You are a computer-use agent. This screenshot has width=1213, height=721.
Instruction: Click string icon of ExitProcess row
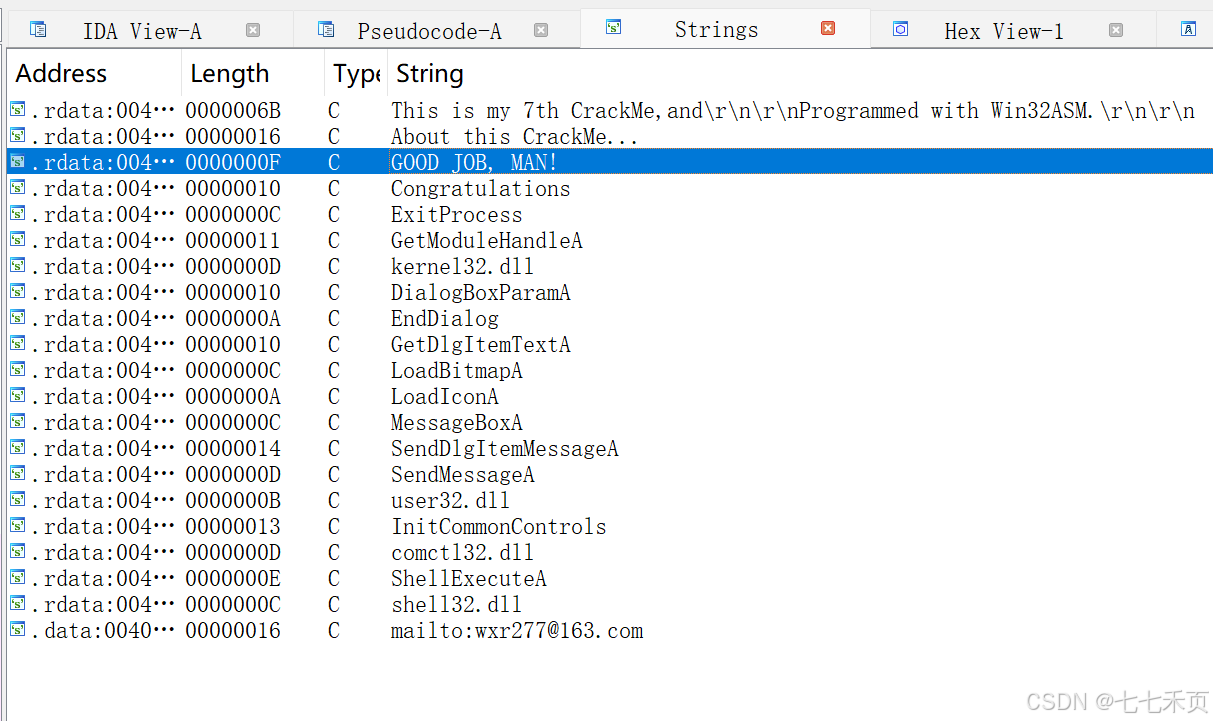tap(17, 213)
